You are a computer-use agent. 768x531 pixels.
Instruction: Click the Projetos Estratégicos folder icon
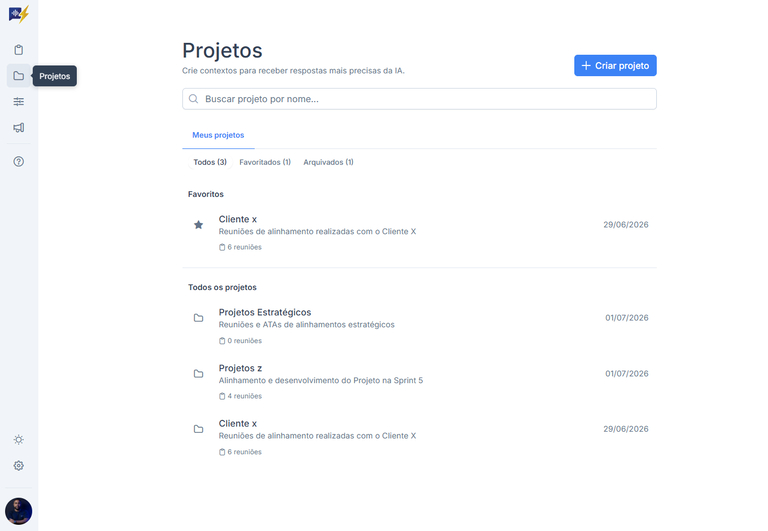click(x=198, y=318)
